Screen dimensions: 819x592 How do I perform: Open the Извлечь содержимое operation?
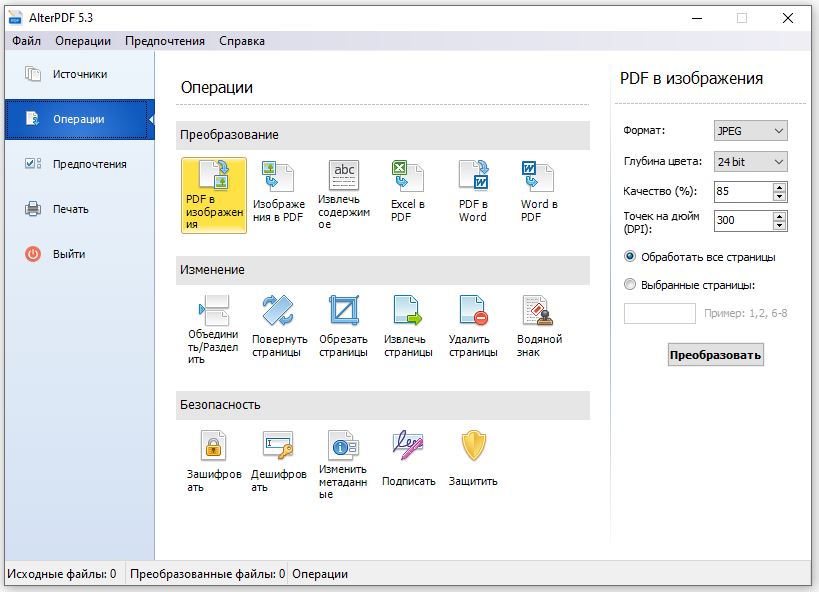[x=344, y=195]
